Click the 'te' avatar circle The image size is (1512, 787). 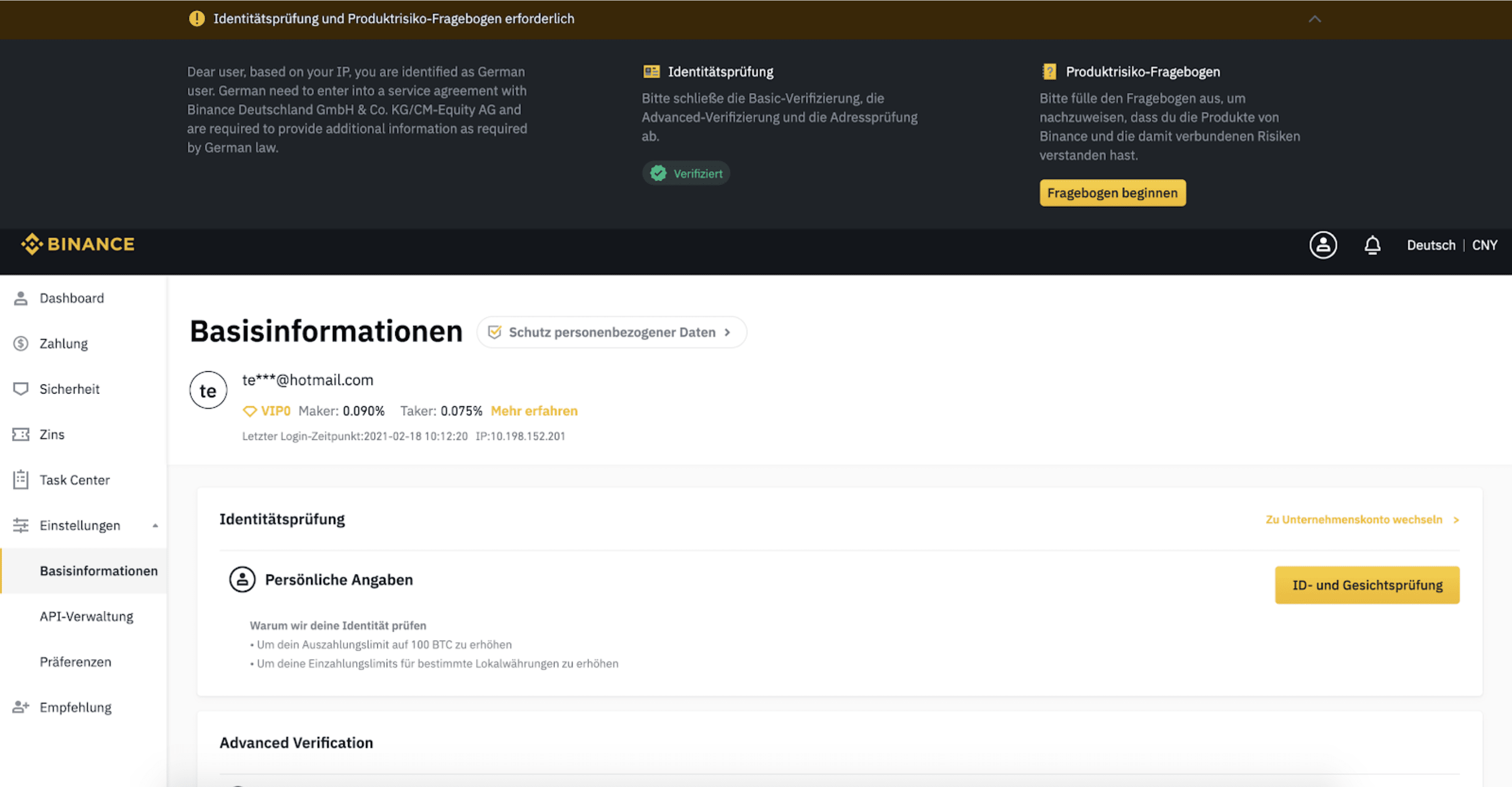pos(208,390)
